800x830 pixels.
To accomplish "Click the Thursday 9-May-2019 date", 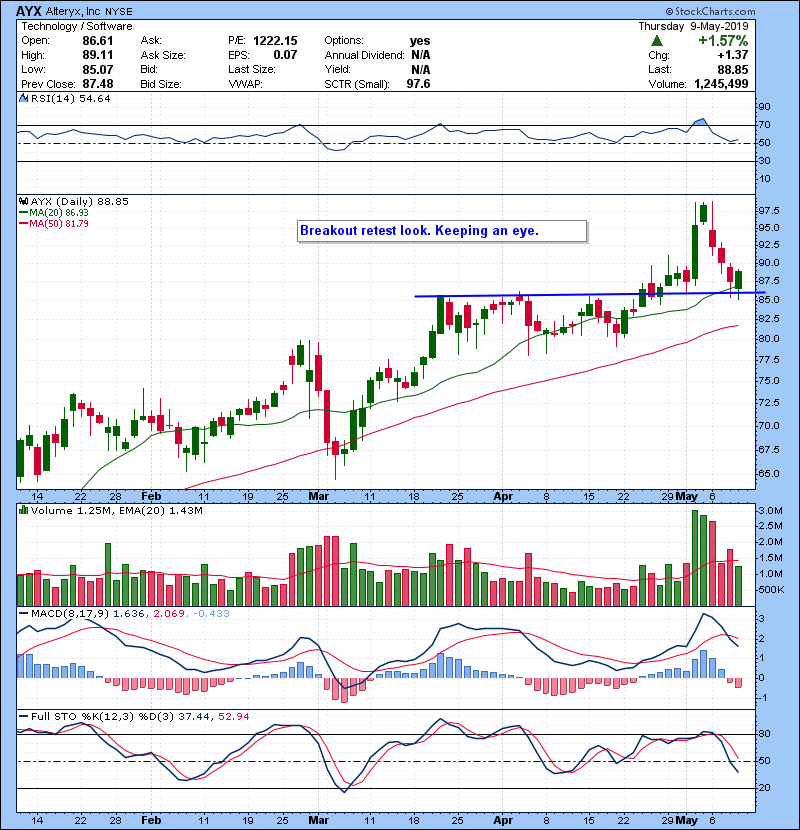I will click(x=694, y=26).
